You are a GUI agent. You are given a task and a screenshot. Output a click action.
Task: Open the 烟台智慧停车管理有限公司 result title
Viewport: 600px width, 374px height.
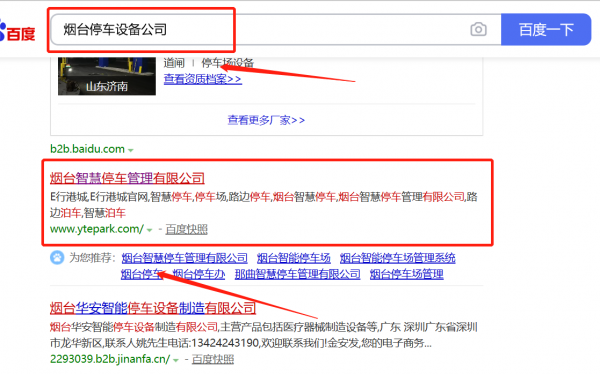[x=127, y=178]
